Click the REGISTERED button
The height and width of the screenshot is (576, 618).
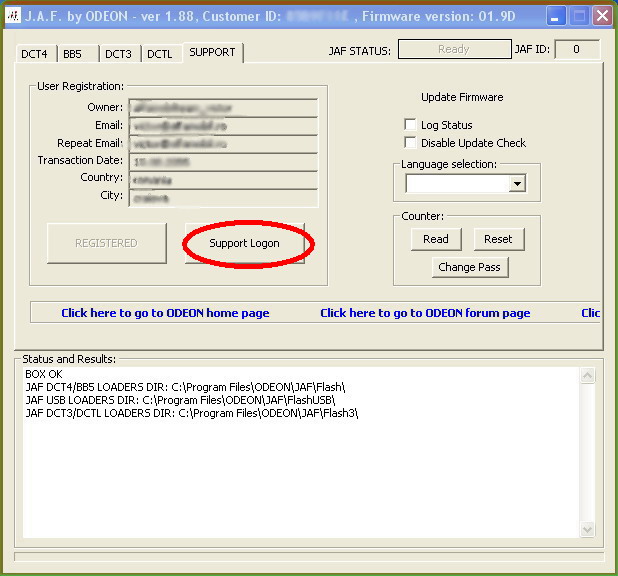coord(106,243)
